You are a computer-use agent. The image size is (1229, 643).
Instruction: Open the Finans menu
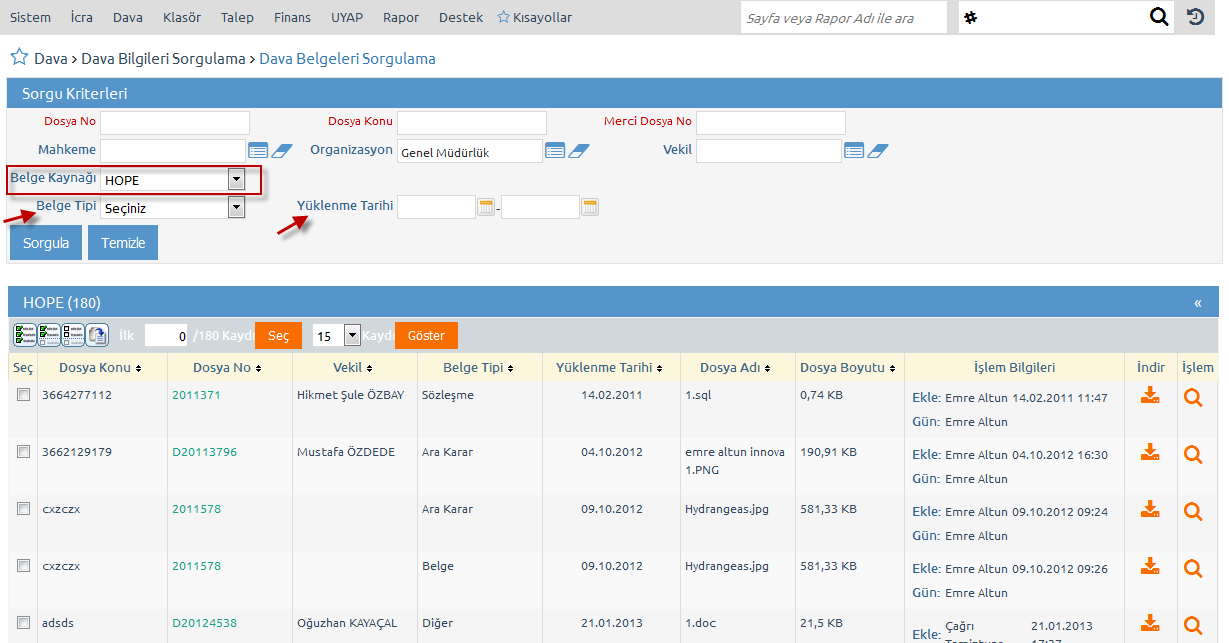pos(293,17)
